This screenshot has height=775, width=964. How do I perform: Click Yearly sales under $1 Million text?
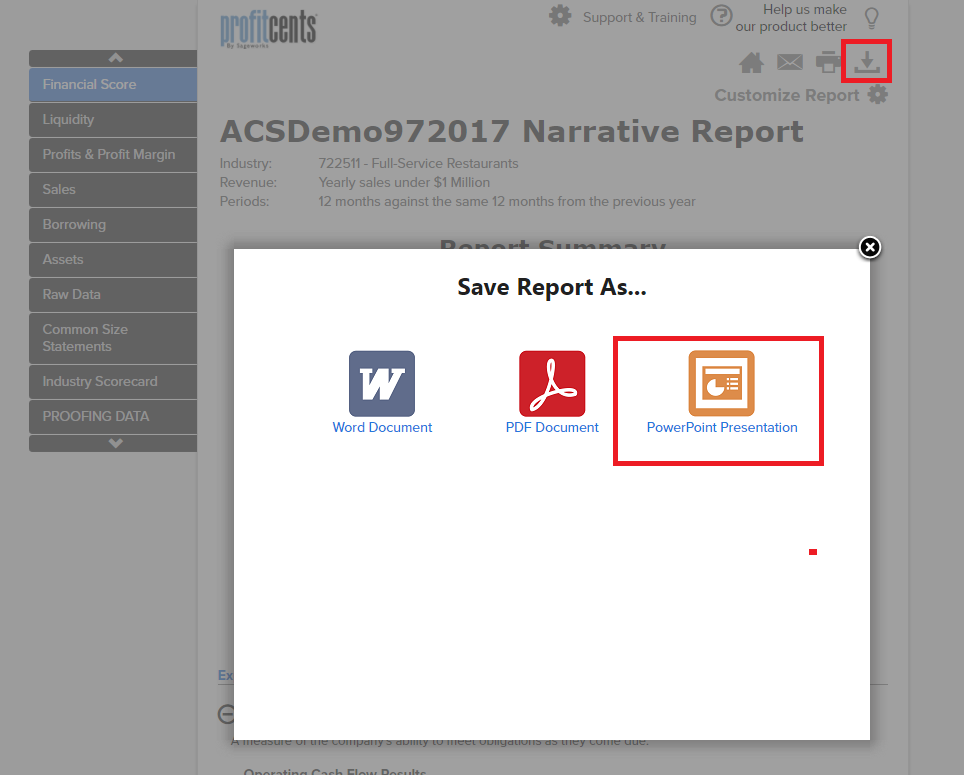404,183
